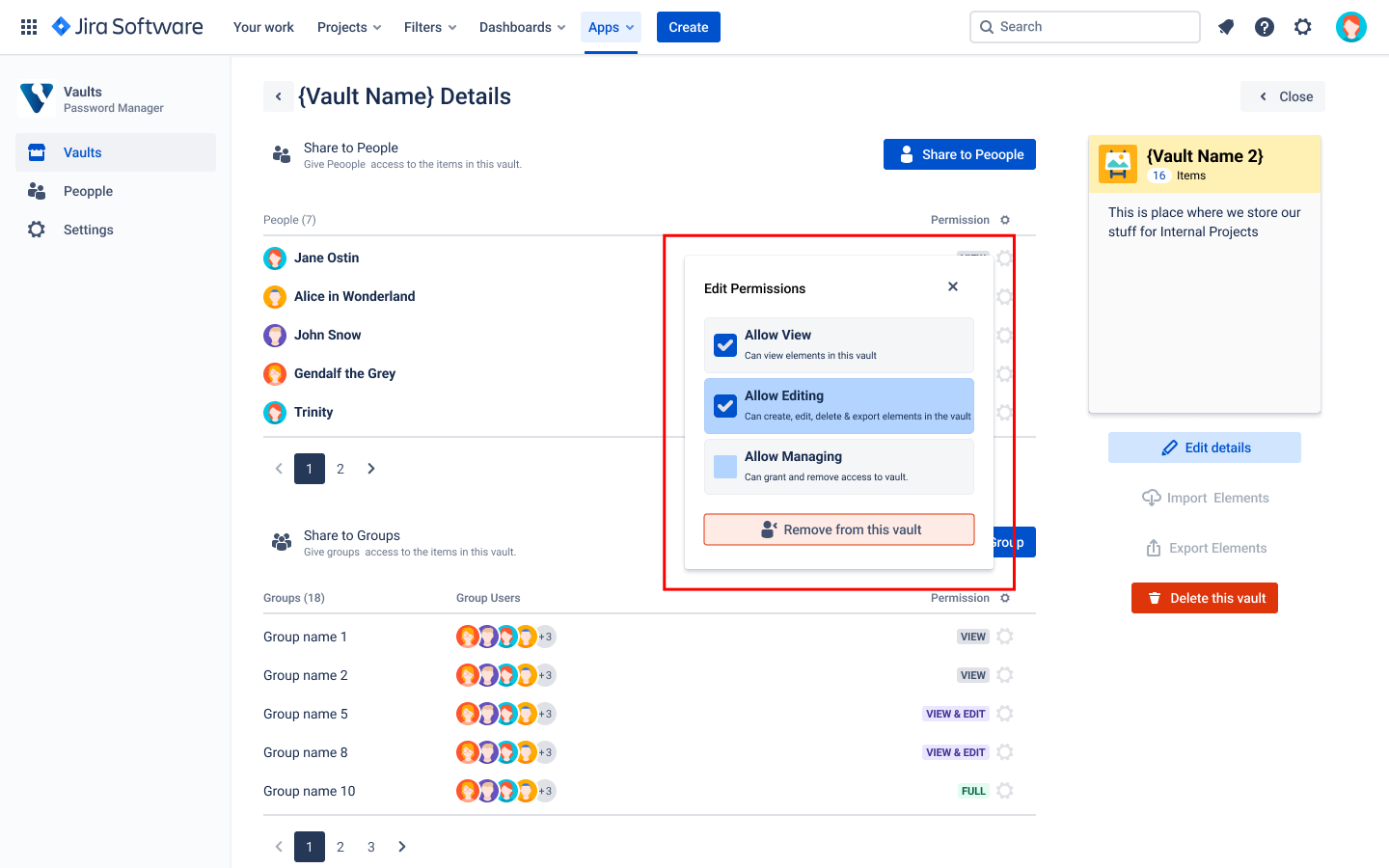Click the notifications icon in header
This screenshot has height=868, width=1389.
click(x=1226, y=27)
